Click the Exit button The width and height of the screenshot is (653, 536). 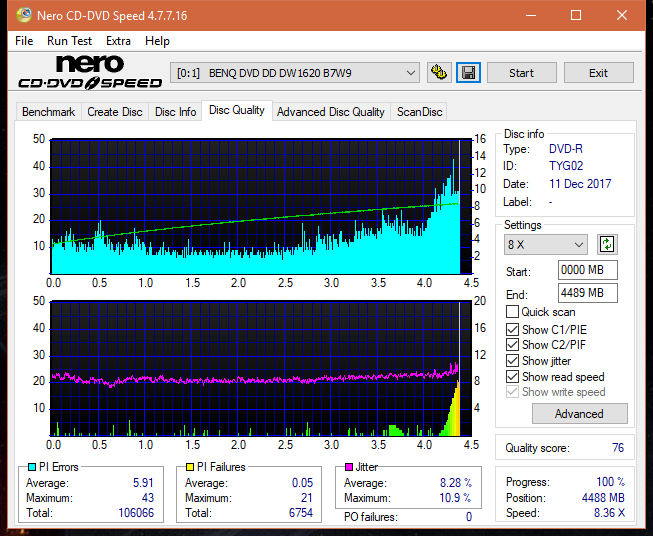(598, 73)
